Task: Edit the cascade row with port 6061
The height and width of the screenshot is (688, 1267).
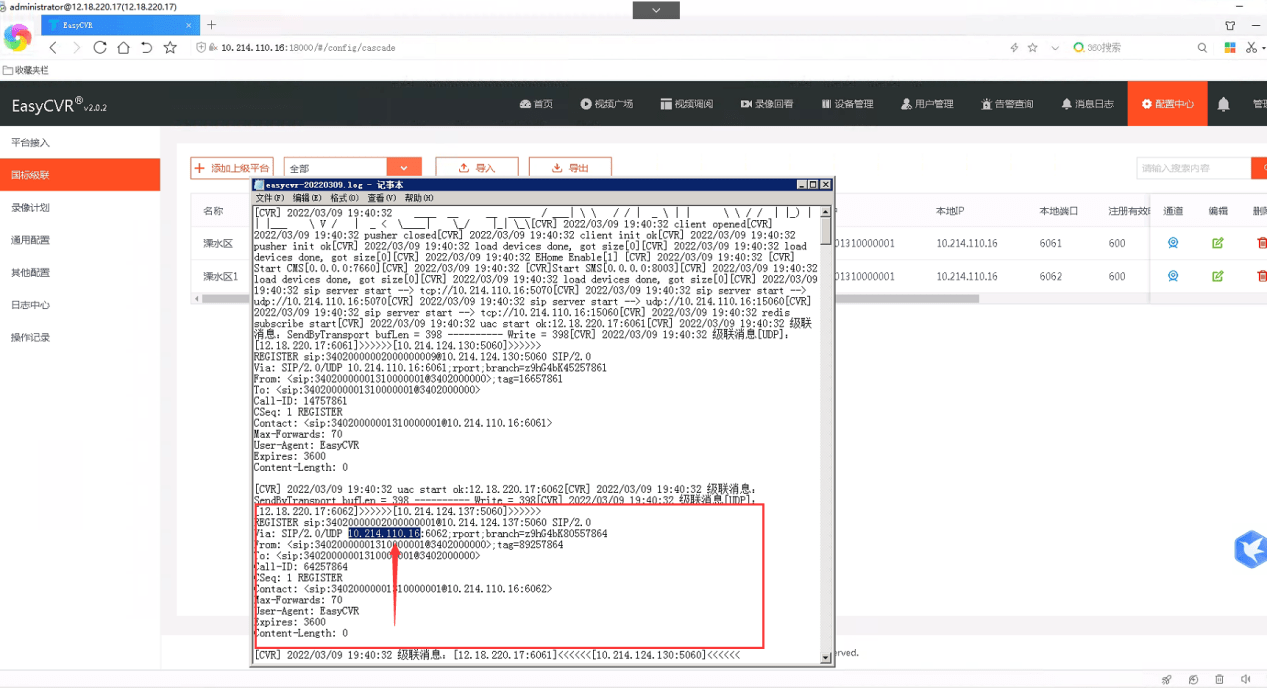Action: tap(1217, 243)
